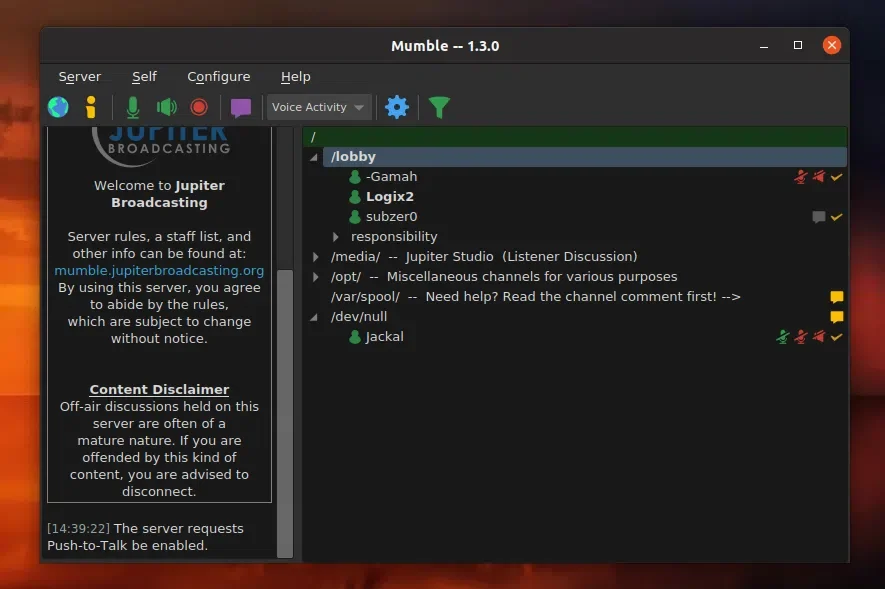885x589 pixels.
Task: Maximize the Mumble window
Action: pyautogui.click(x=798, y=45)
